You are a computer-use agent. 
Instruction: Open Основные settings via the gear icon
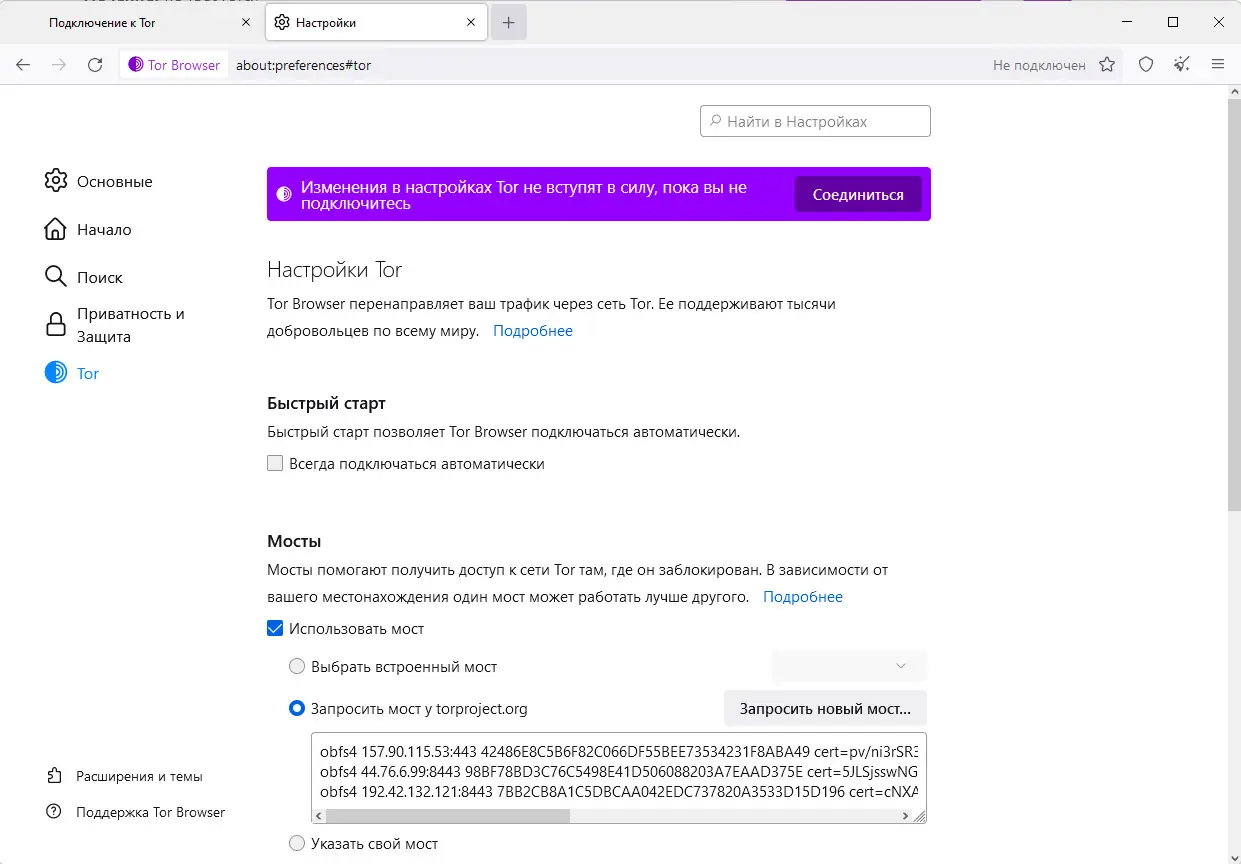tap(55, 181)
